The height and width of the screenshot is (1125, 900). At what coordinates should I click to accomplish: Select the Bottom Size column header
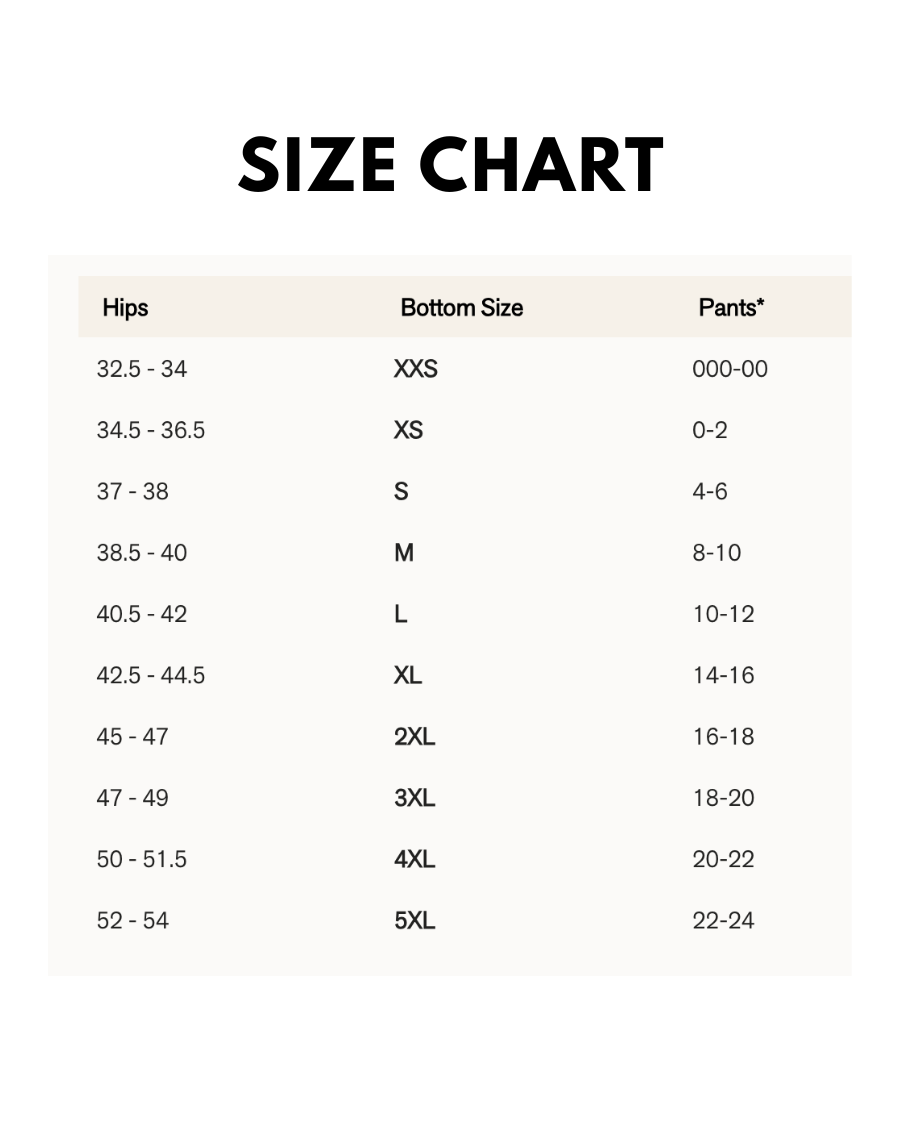tap(461, 308)
